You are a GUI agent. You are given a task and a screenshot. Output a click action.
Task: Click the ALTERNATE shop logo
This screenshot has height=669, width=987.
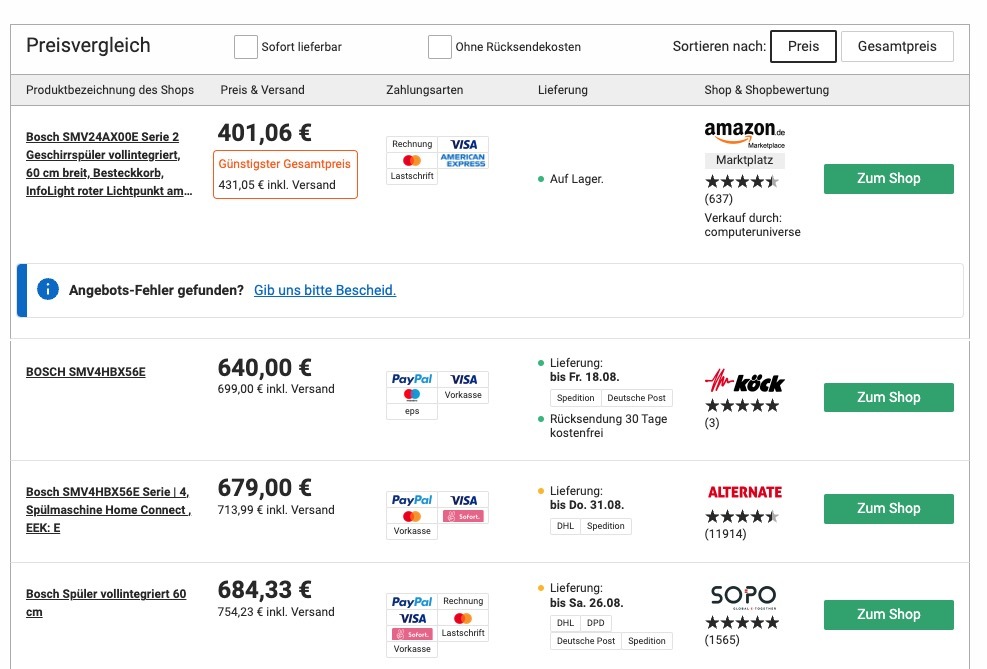744,492
